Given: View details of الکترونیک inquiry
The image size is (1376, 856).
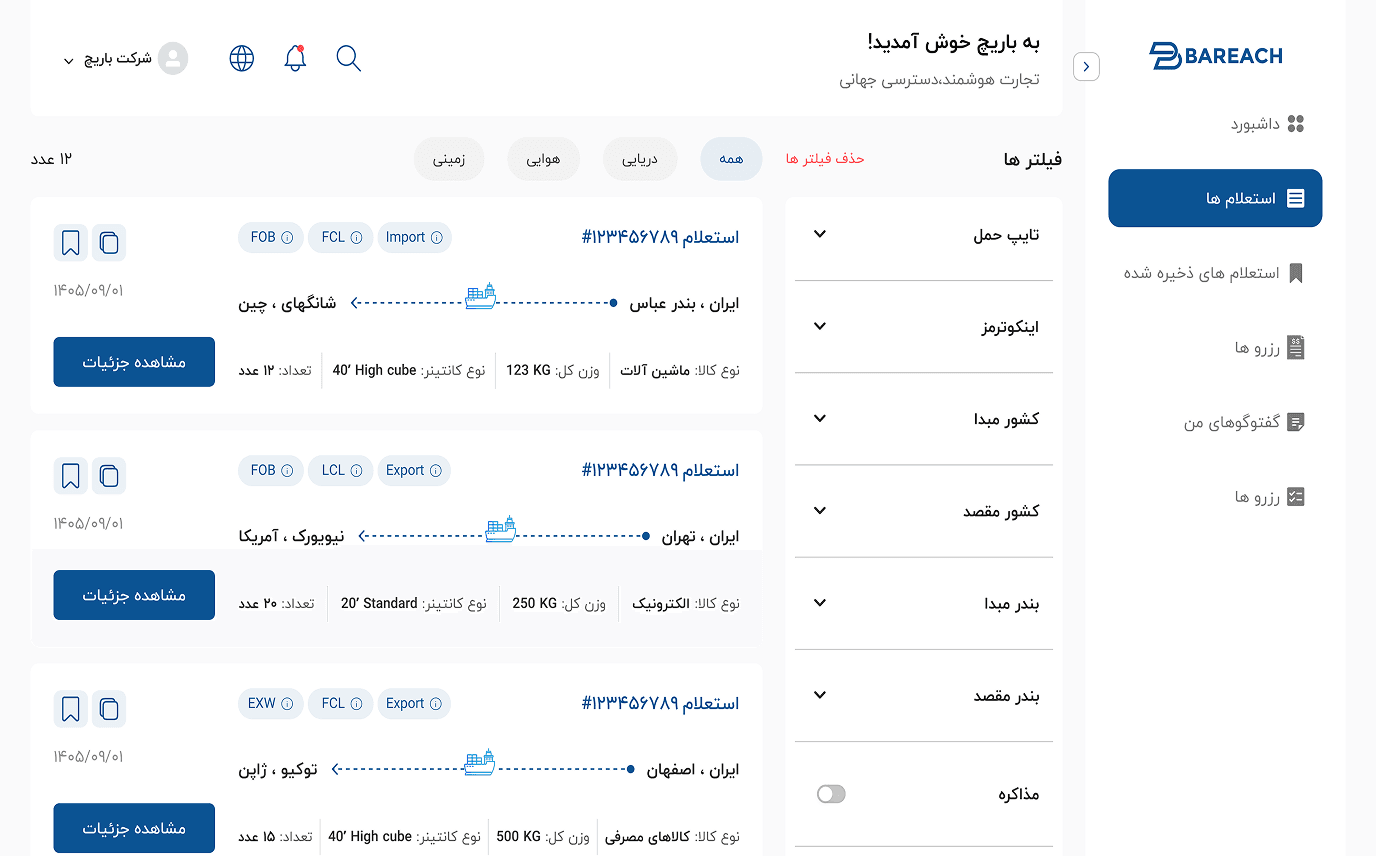Looking at the screenshot, I should click(x=134, y=595).
